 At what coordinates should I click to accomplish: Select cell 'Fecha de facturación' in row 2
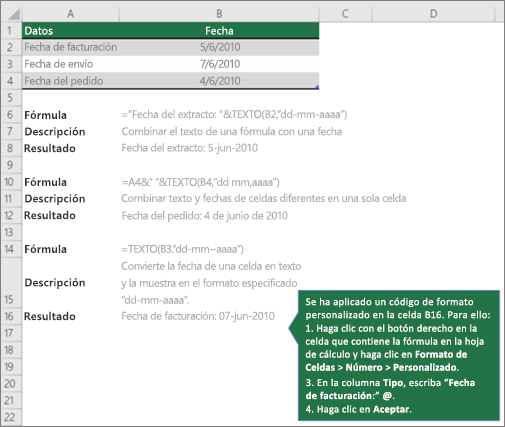point(71,47)
